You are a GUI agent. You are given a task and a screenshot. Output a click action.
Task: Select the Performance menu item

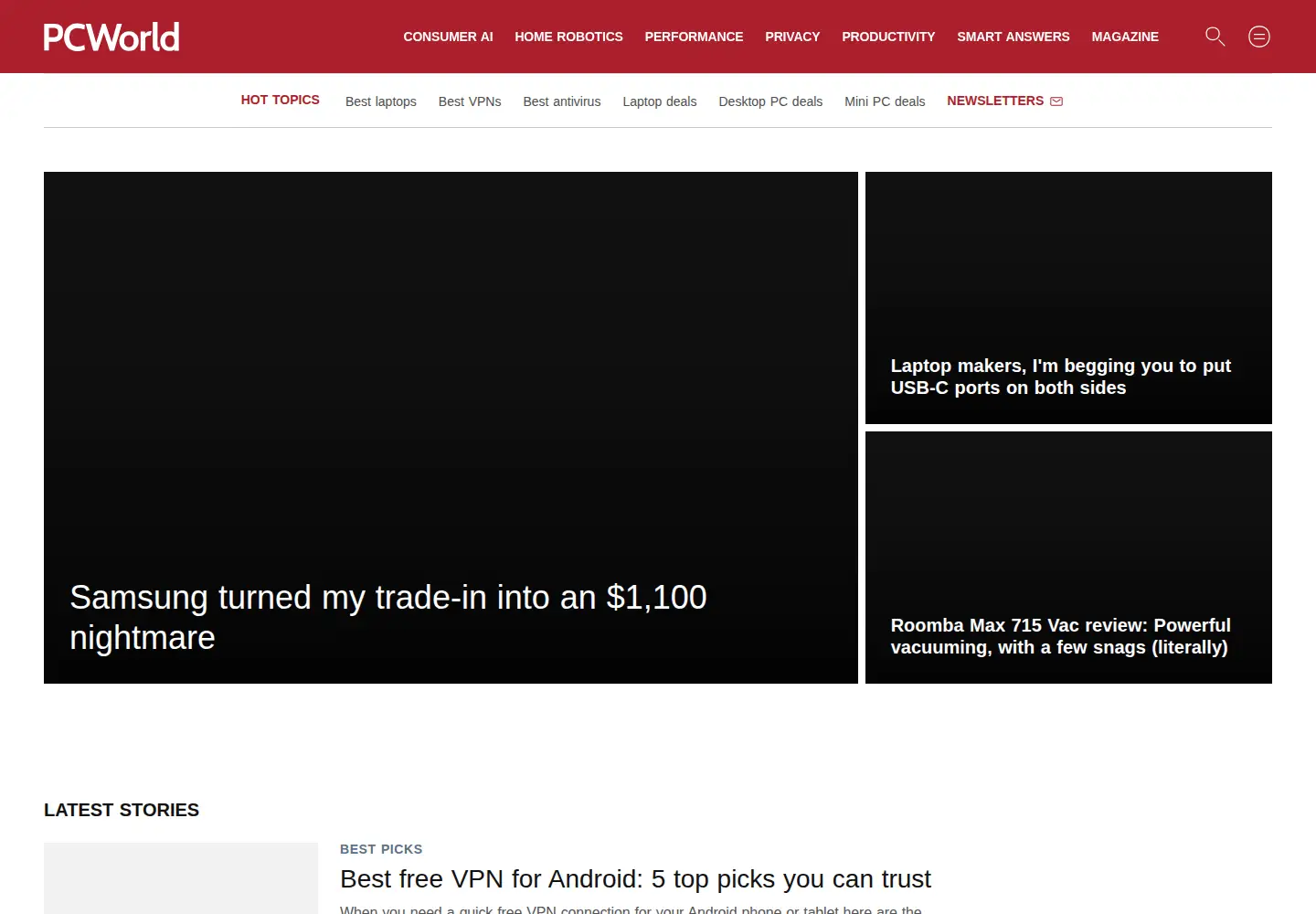(x=694, y=37)
